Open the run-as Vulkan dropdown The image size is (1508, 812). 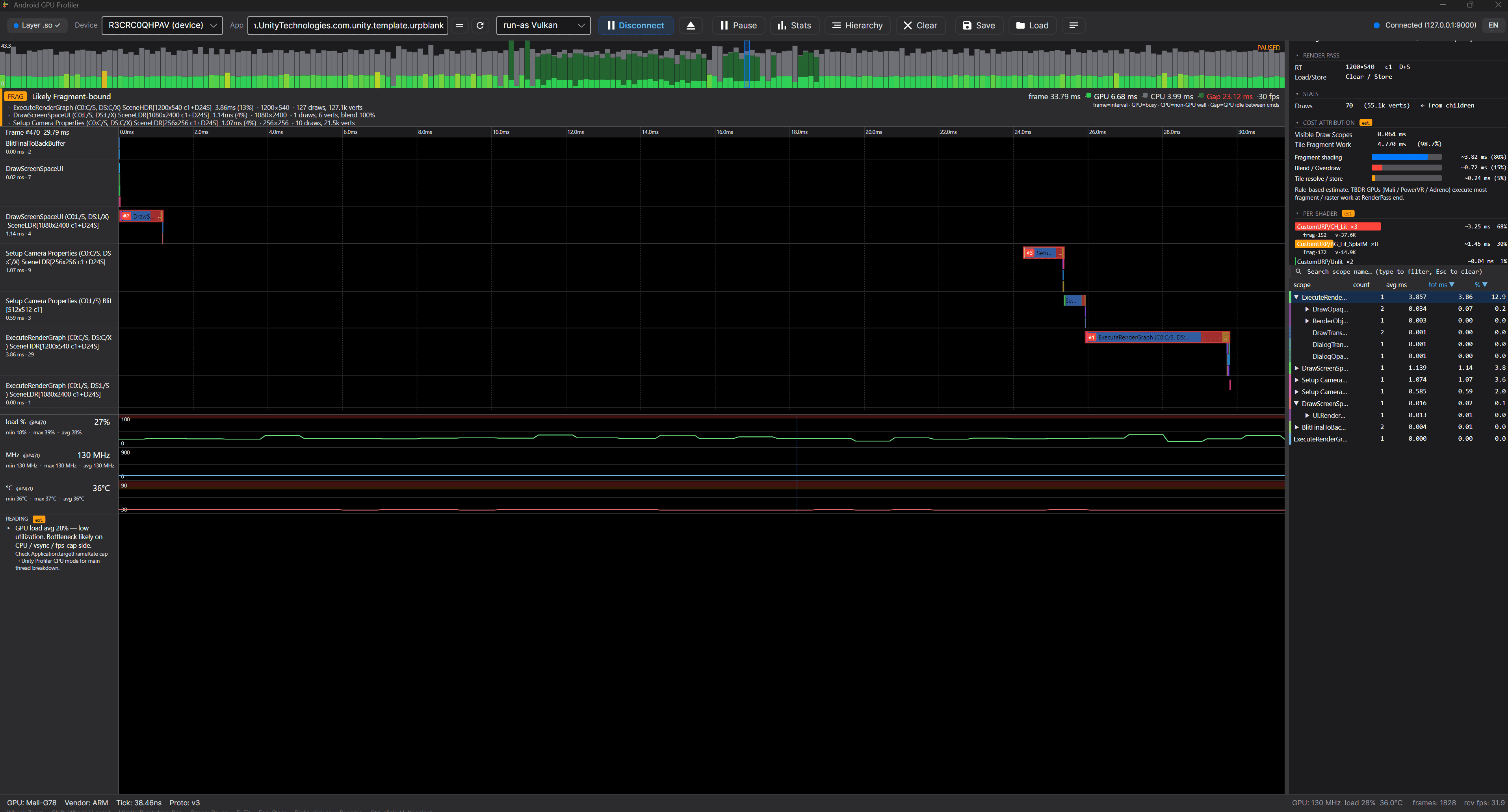click(x=543, y=25)
